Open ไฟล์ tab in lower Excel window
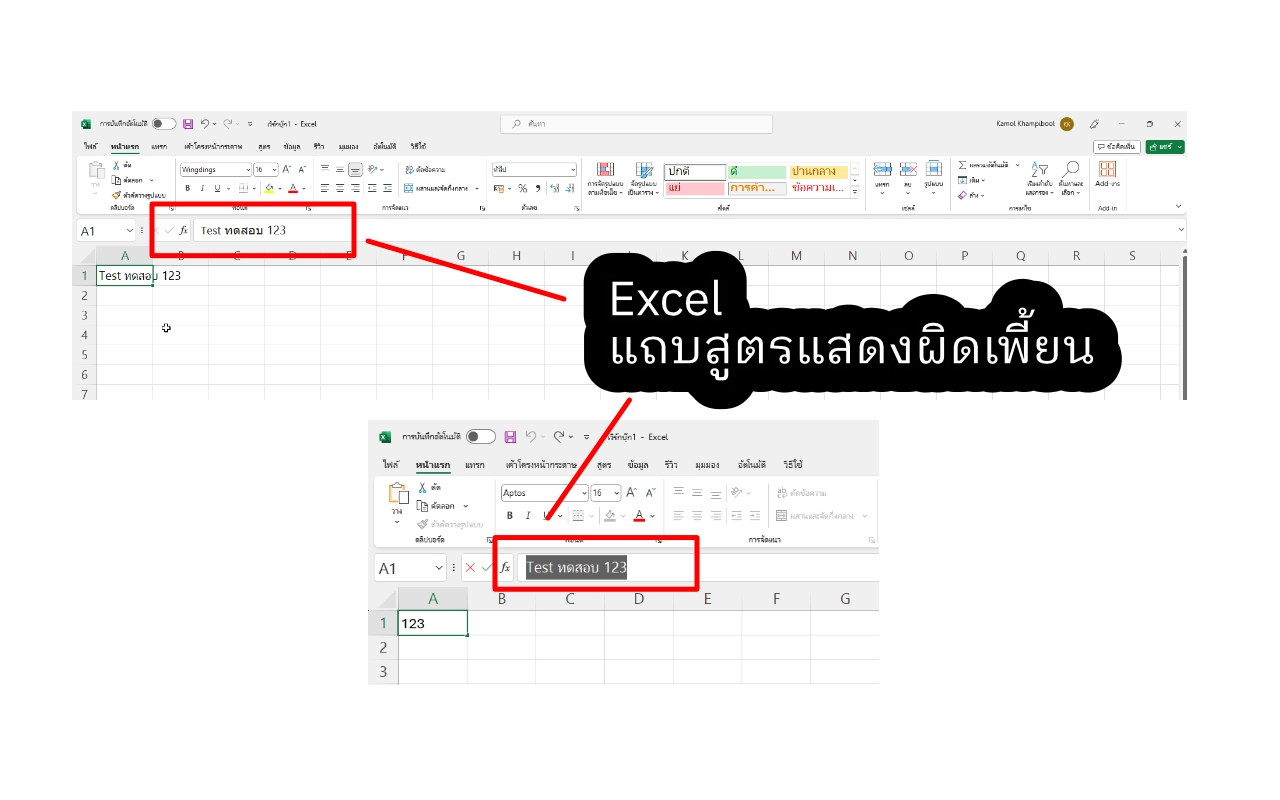 point(391,465)
